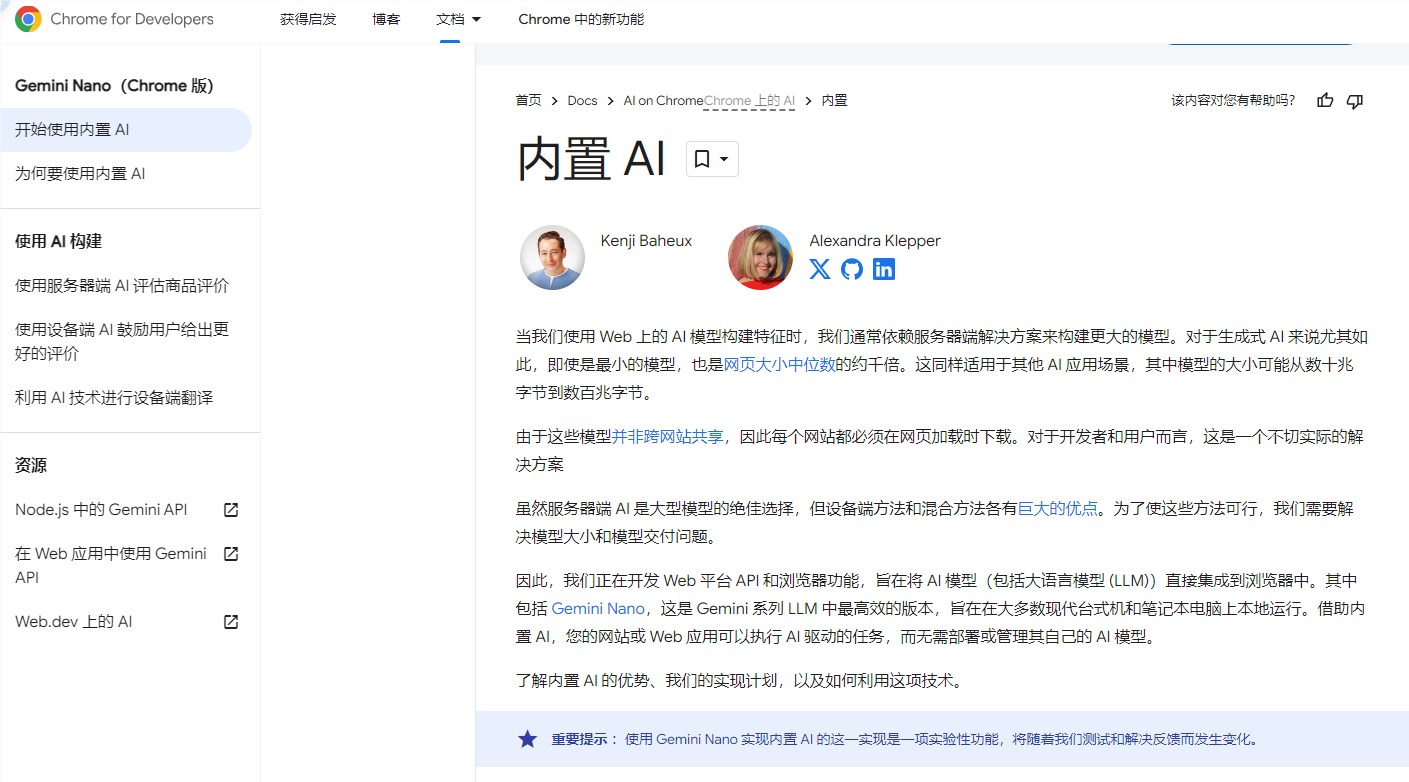The width and height of the screenshot is (1409, 782).
Task: Open the 获得启发 menu item
Action: (x=307, y=18)
